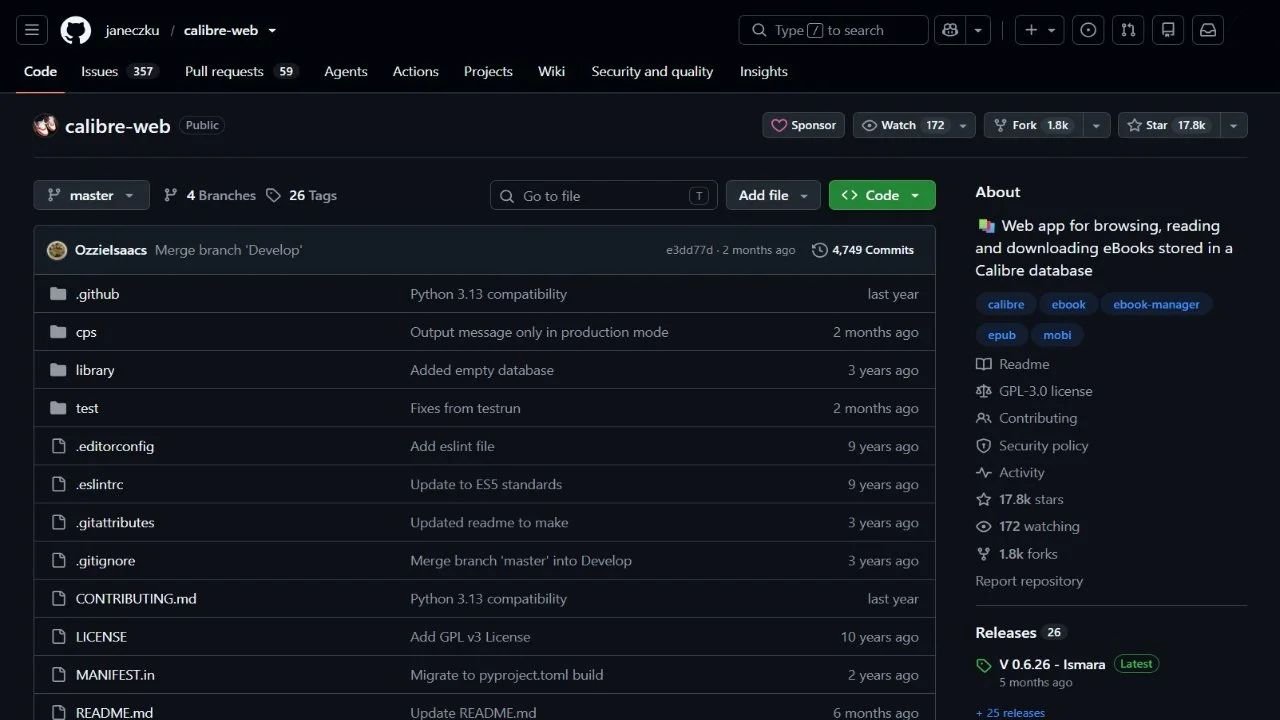Image resolution: width=1280 pixels, height=720 pixels.
Task: Open the repositories header icon
Action: [x=1168, y=30]
